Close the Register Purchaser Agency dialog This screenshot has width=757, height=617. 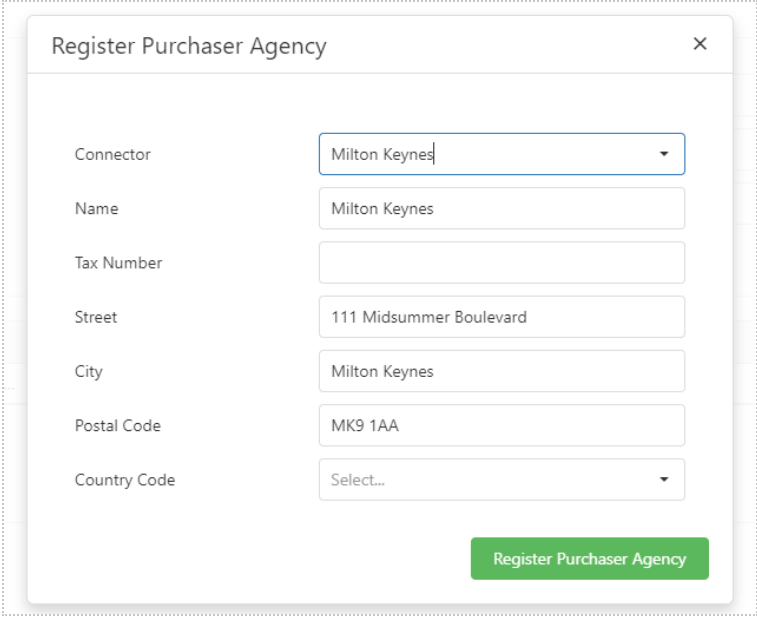pos(700,43)
